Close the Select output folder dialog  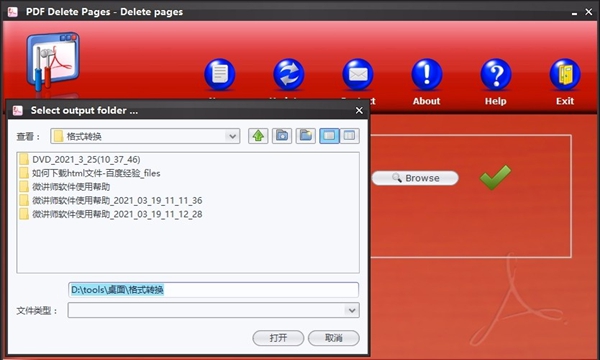[359, 111]
